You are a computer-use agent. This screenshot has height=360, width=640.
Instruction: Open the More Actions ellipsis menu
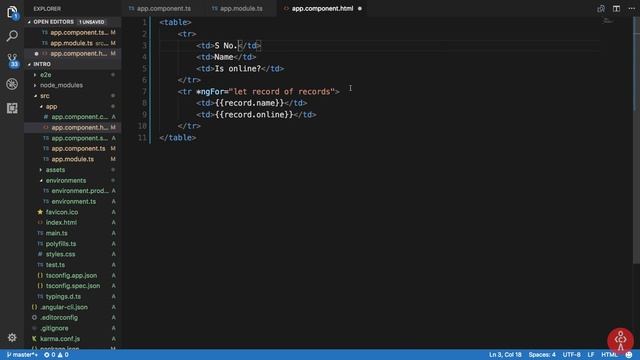pos(631,9)
